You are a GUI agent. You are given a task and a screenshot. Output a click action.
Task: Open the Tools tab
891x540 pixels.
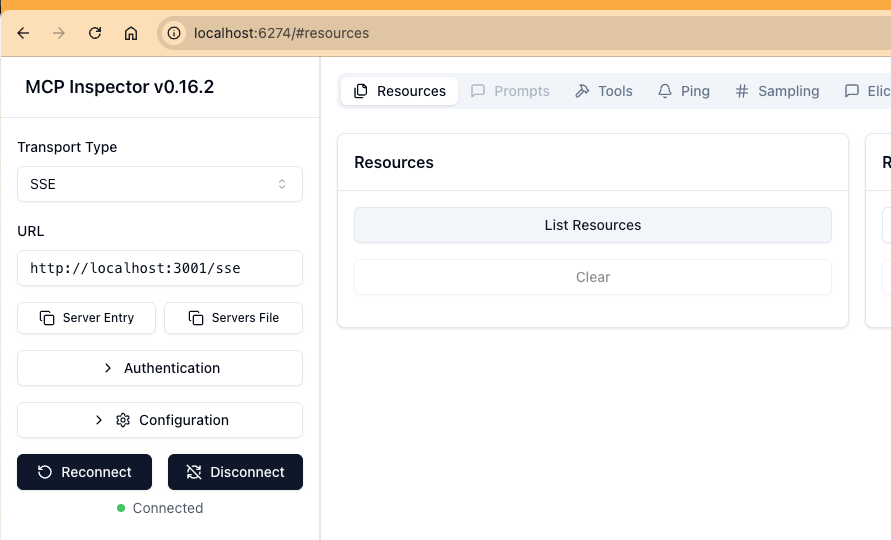603,91
